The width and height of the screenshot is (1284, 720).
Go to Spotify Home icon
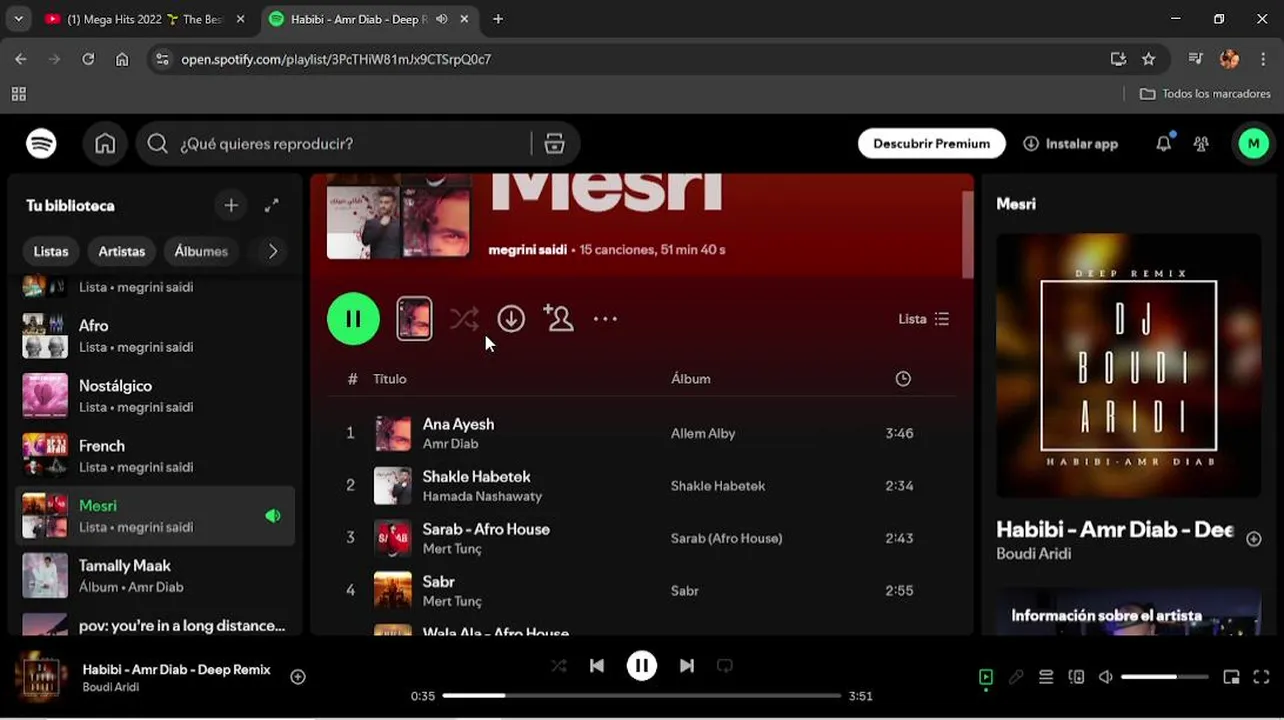[x=105, y=144]
